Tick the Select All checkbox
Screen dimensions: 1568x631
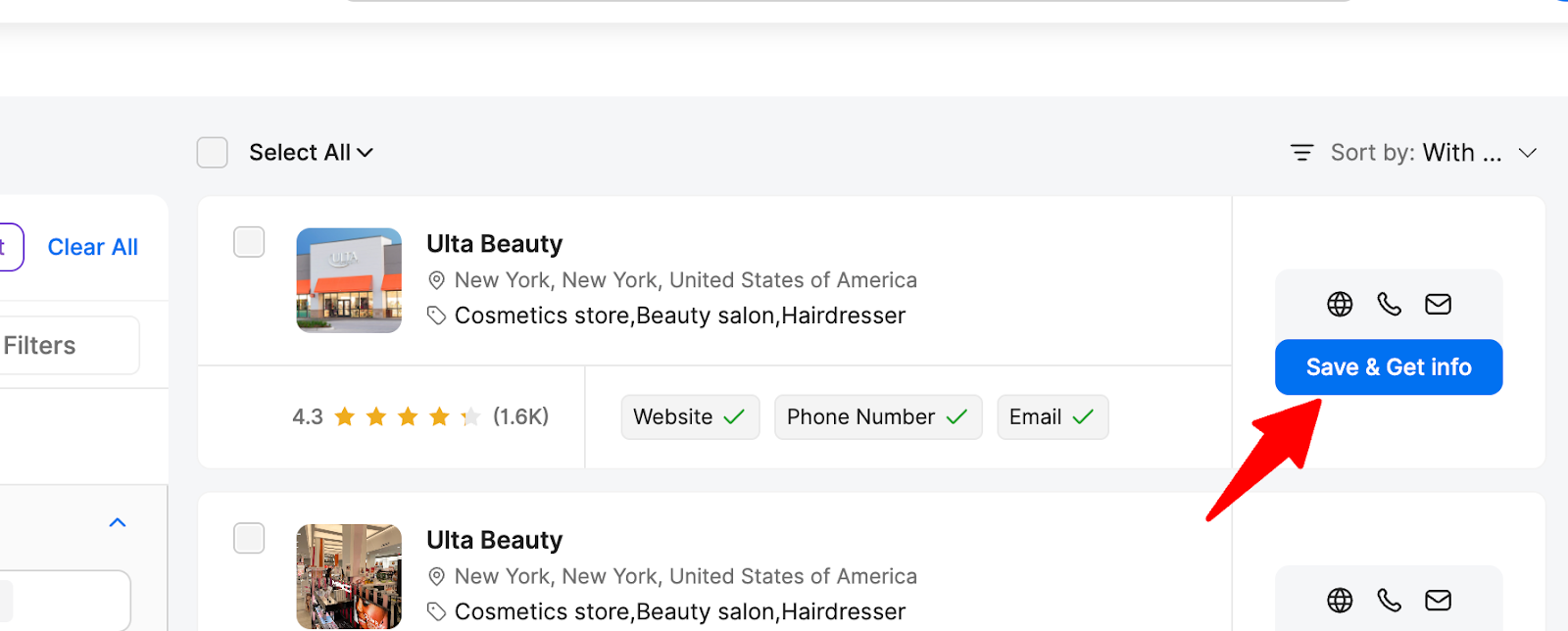pos(213,153)
